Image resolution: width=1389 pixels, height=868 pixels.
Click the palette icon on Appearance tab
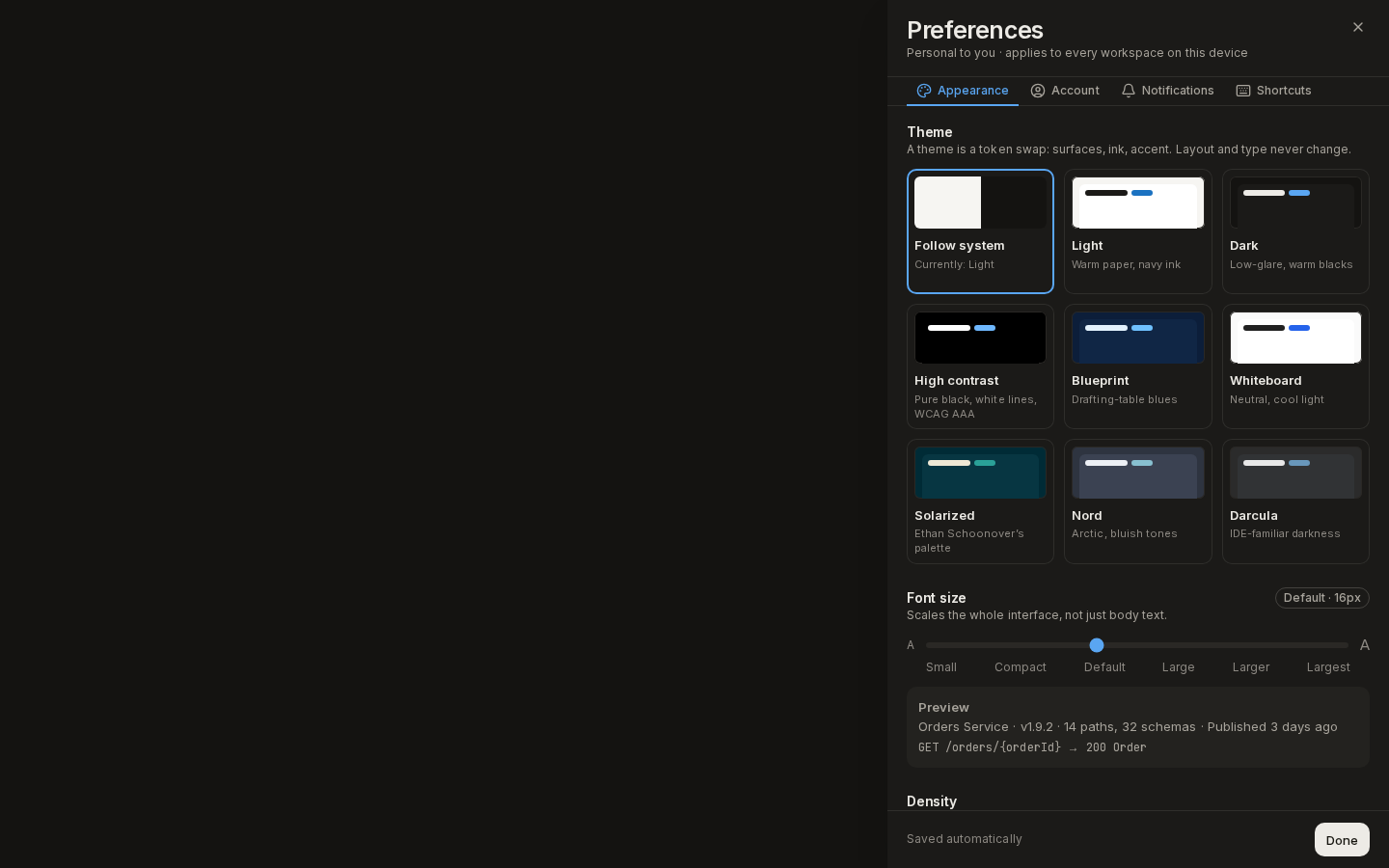pos(924,91)
